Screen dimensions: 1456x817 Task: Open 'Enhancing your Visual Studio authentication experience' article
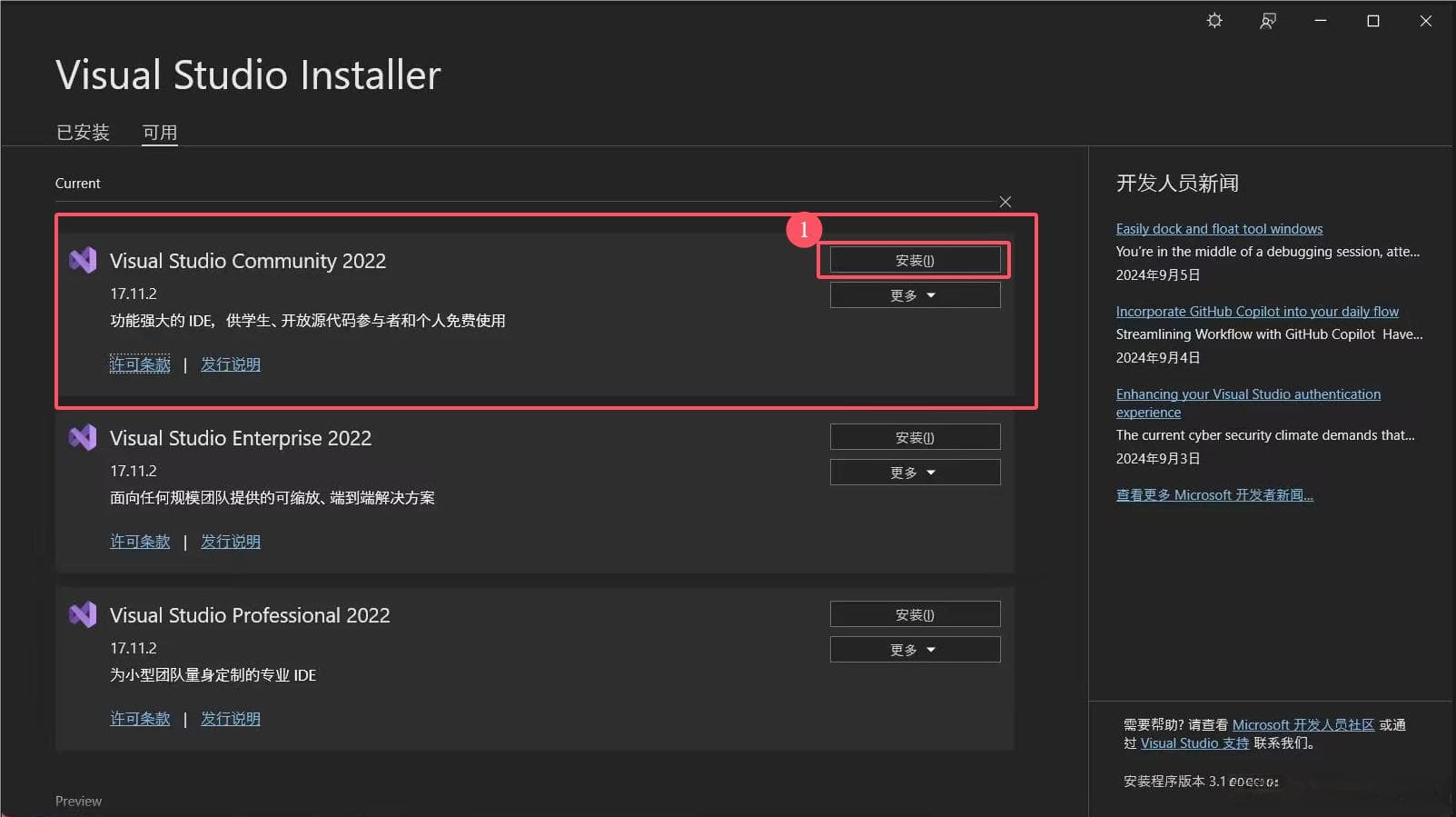click(x=1248, y=403)
